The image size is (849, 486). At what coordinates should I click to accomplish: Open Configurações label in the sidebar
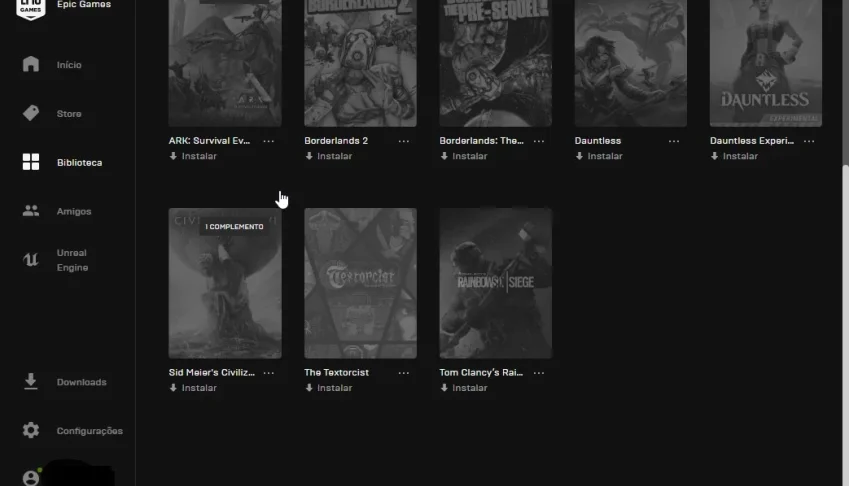(x=90, y=431)
